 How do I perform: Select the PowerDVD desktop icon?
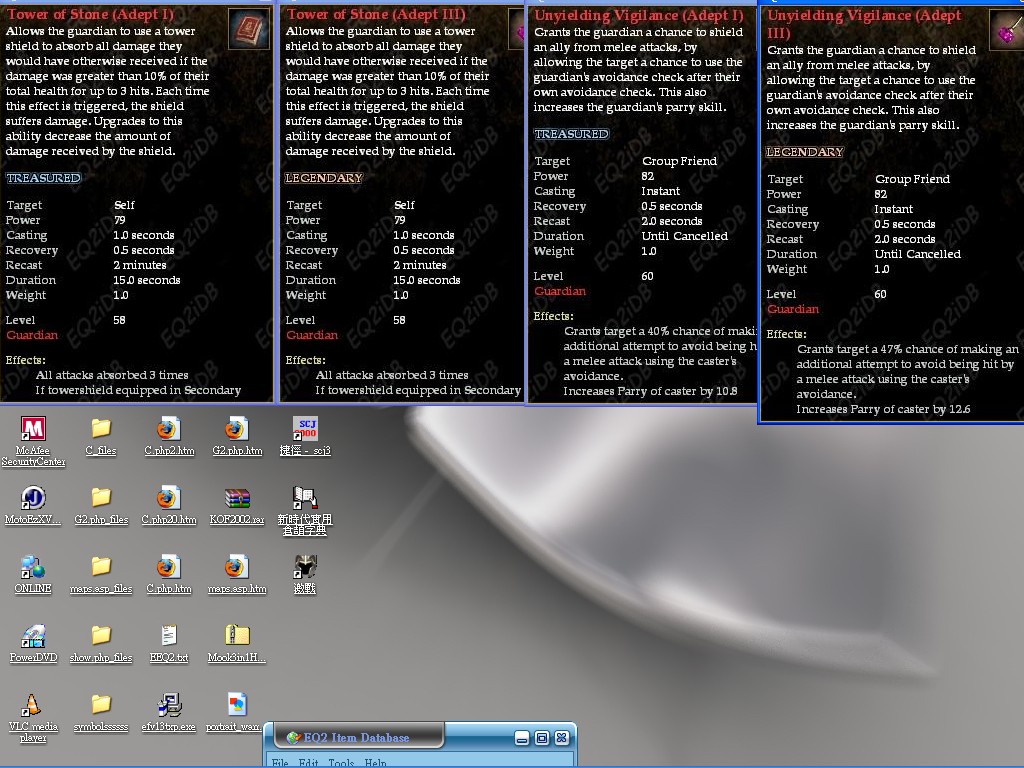[x=33, y=636]
